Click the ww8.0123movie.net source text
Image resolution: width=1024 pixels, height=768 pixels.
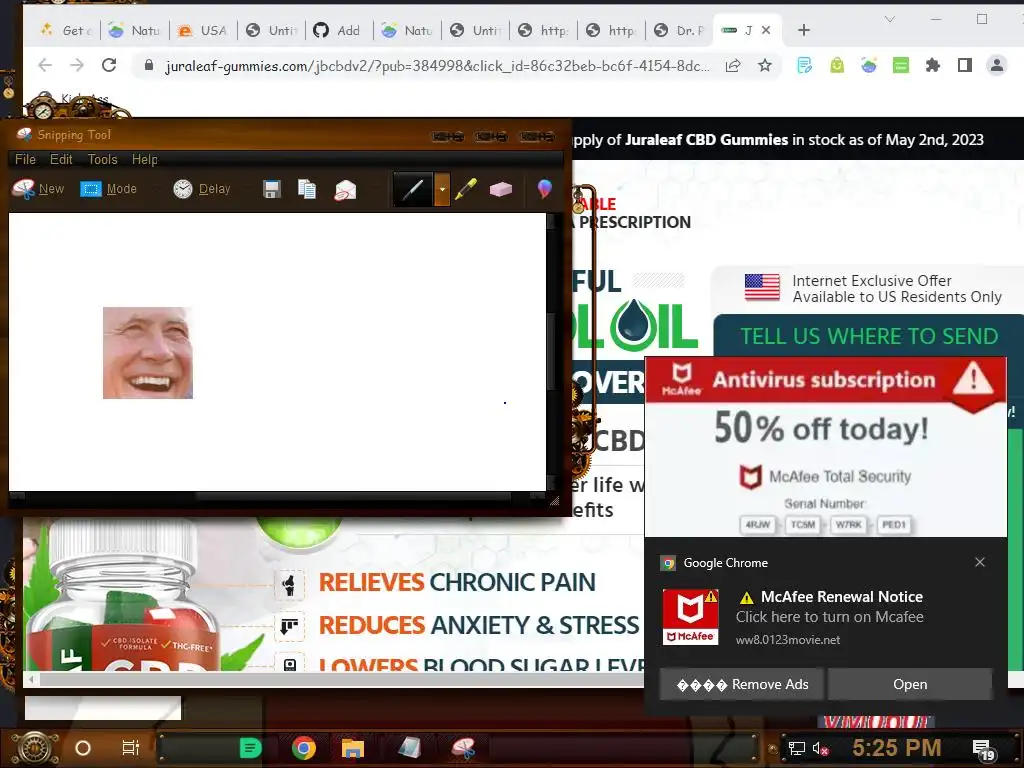[x=788, y=640]
